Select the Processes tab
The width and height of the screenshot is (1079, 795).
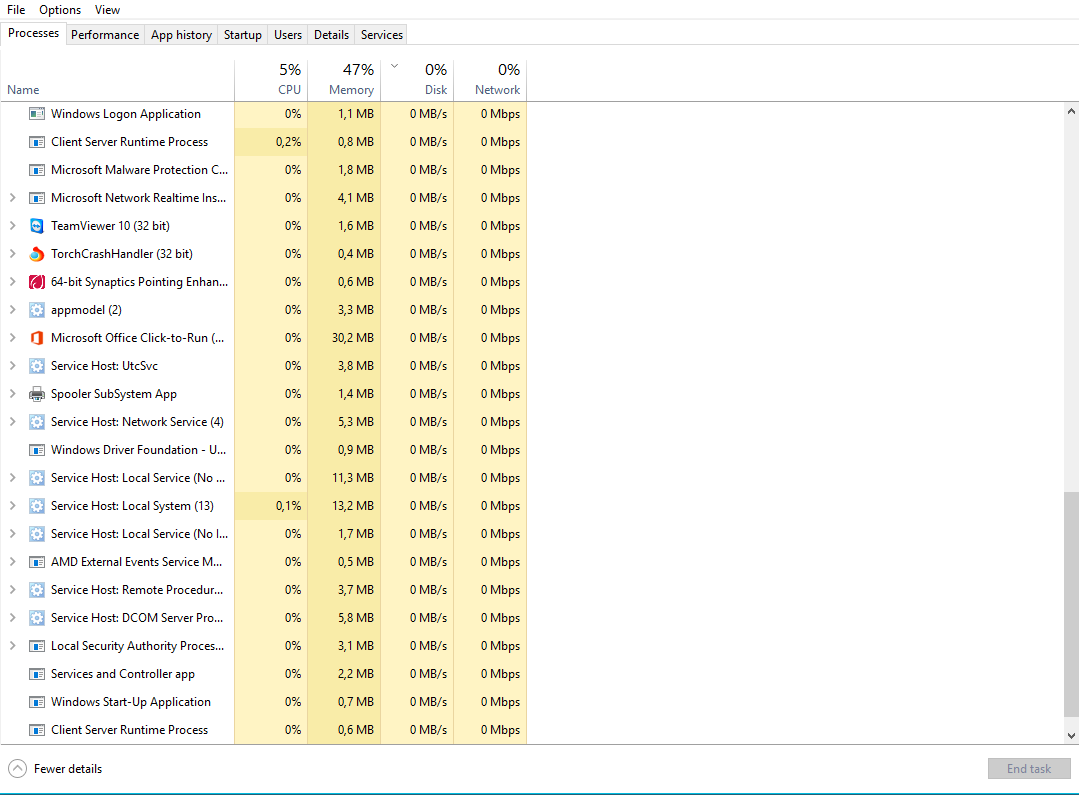(x=34, y=33)
